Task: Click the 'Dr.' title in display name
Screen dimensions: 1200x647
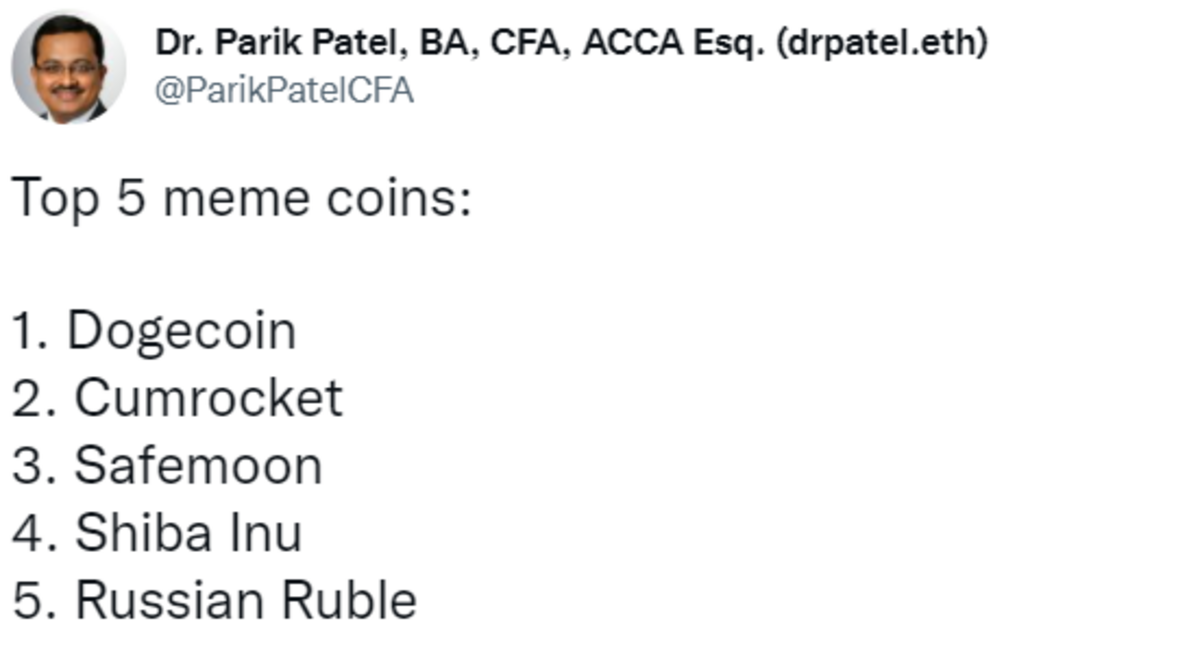Action: tap(172, 43)
